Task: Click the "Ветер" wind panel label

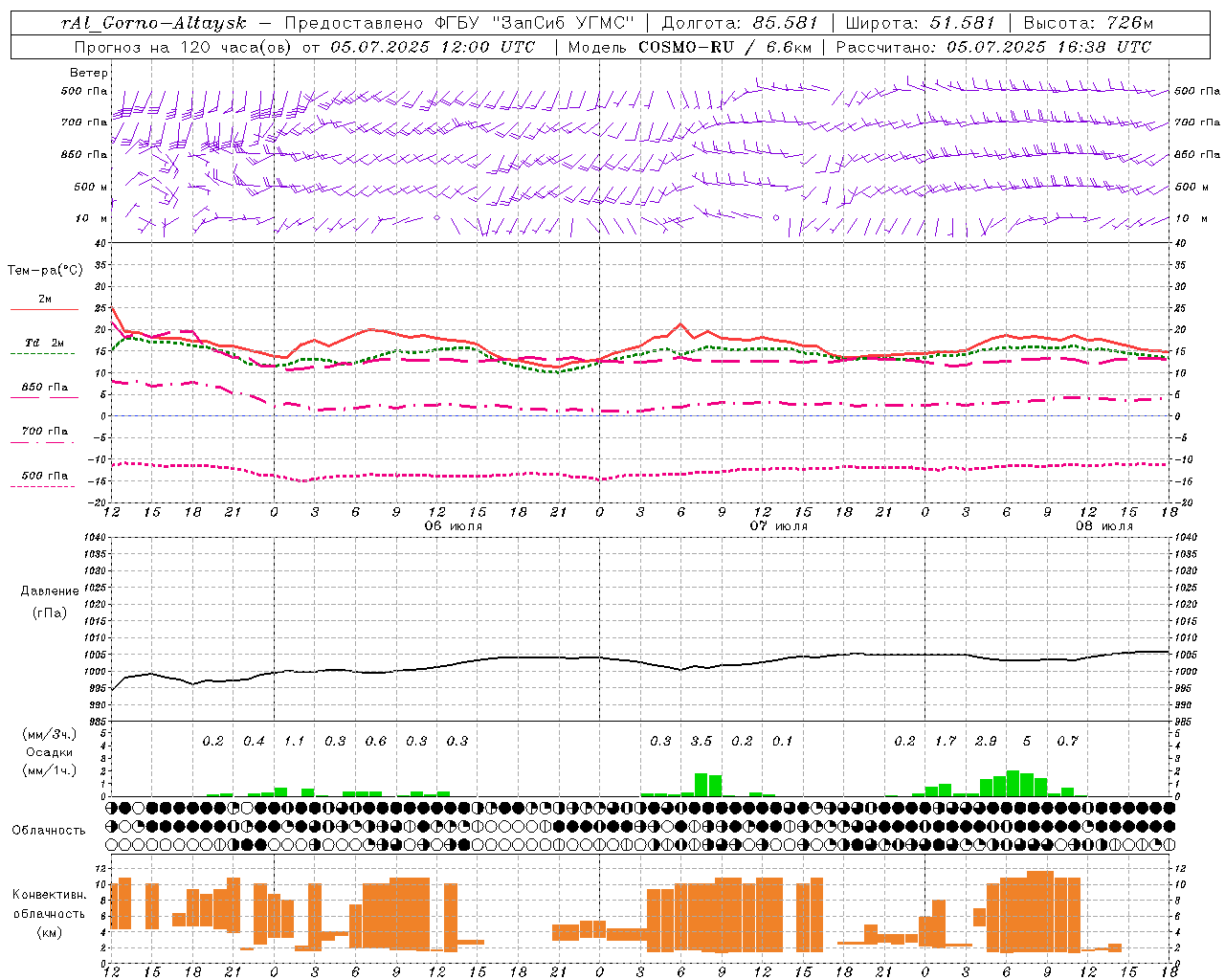Action: point(89,73)
